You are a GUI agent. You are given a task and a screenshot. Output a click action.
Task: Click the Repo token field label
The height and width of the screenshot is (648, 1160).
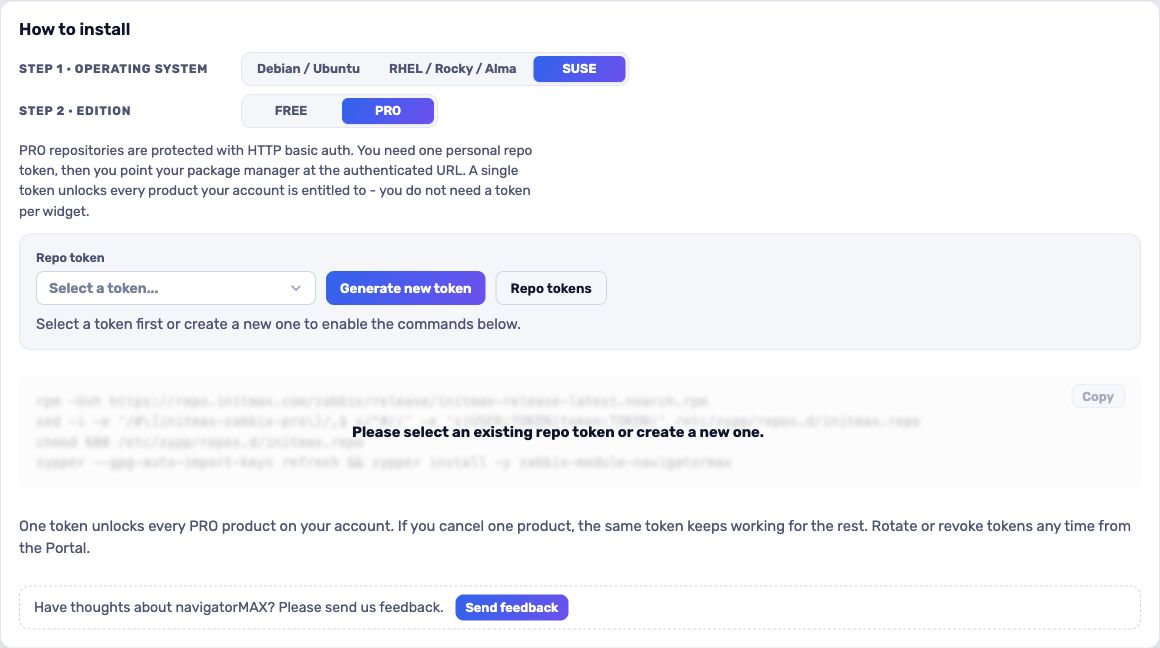(x=70, y=257)
